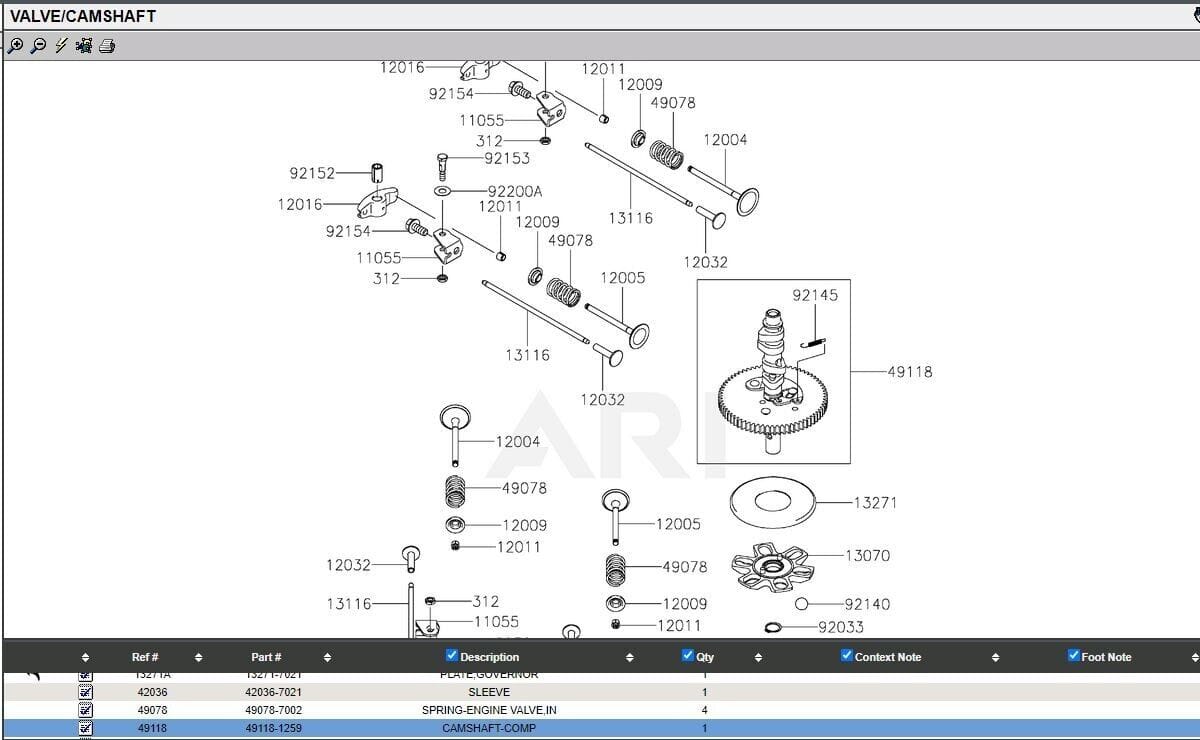Toggle the Qty column checkbox
Screen dimensions: 1200x740
click(x=687, y=656)
